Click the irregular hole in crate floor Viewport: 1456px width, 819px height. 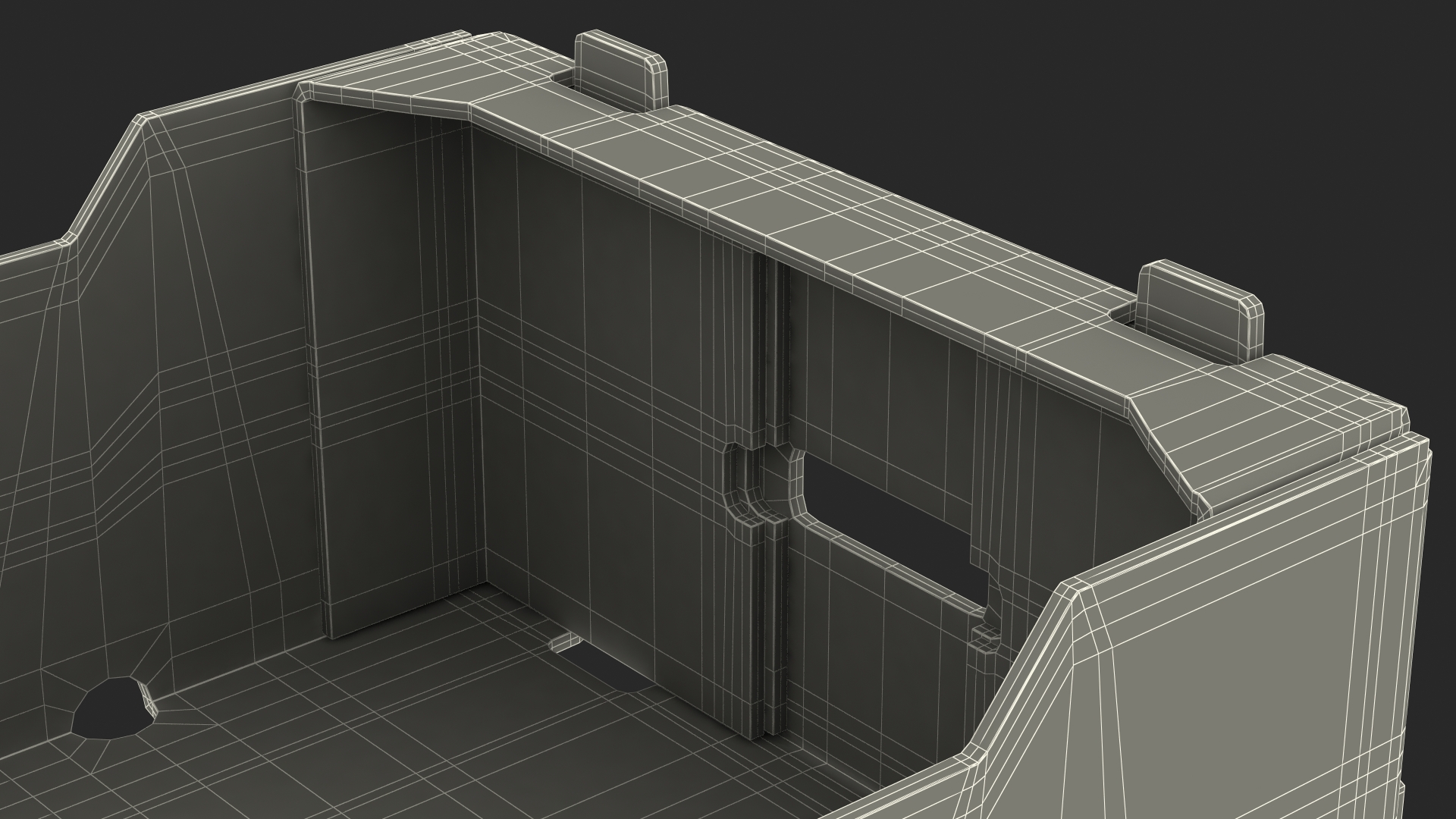tap(112, 707)
